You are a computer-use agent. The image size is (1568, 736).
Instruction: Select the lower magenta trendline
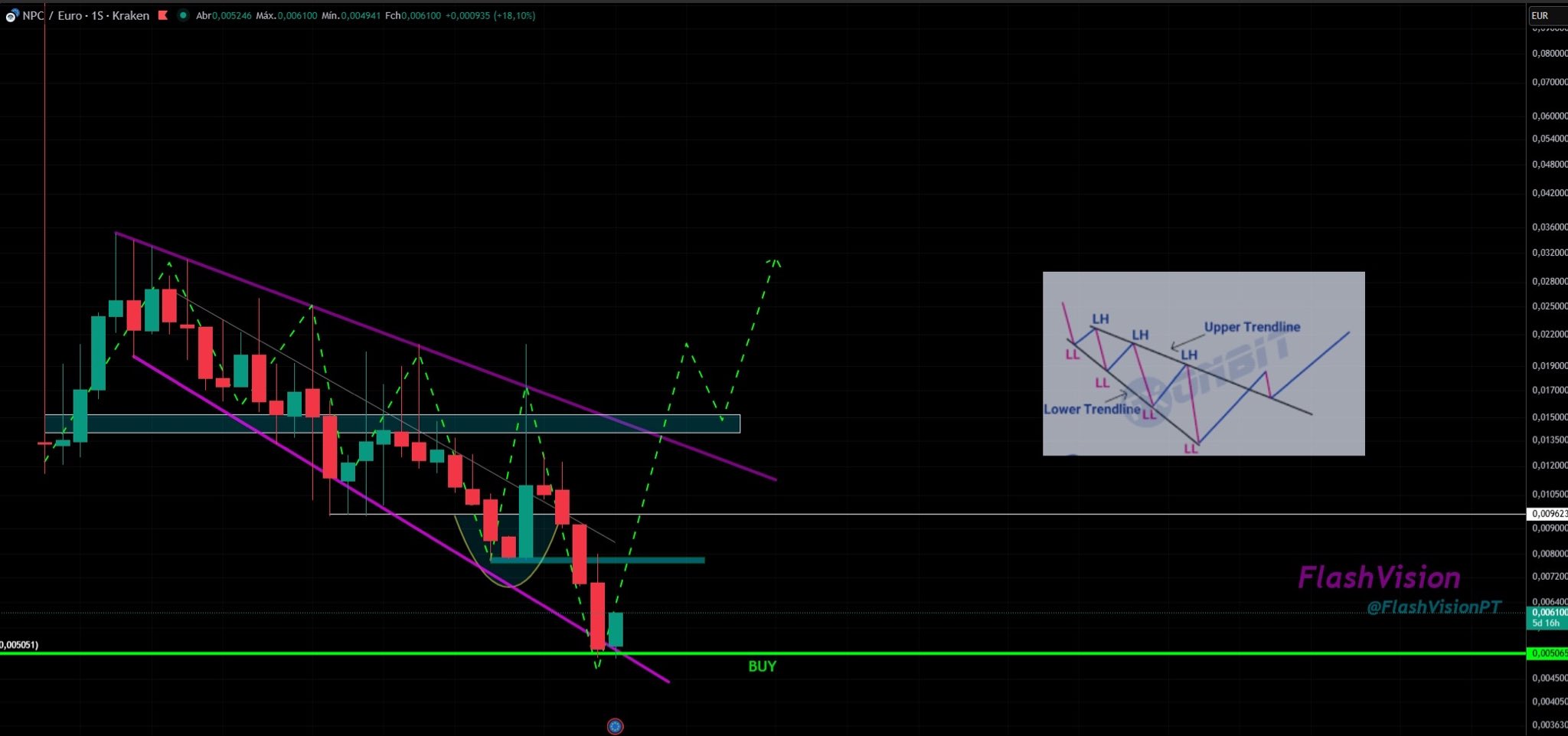401,518
